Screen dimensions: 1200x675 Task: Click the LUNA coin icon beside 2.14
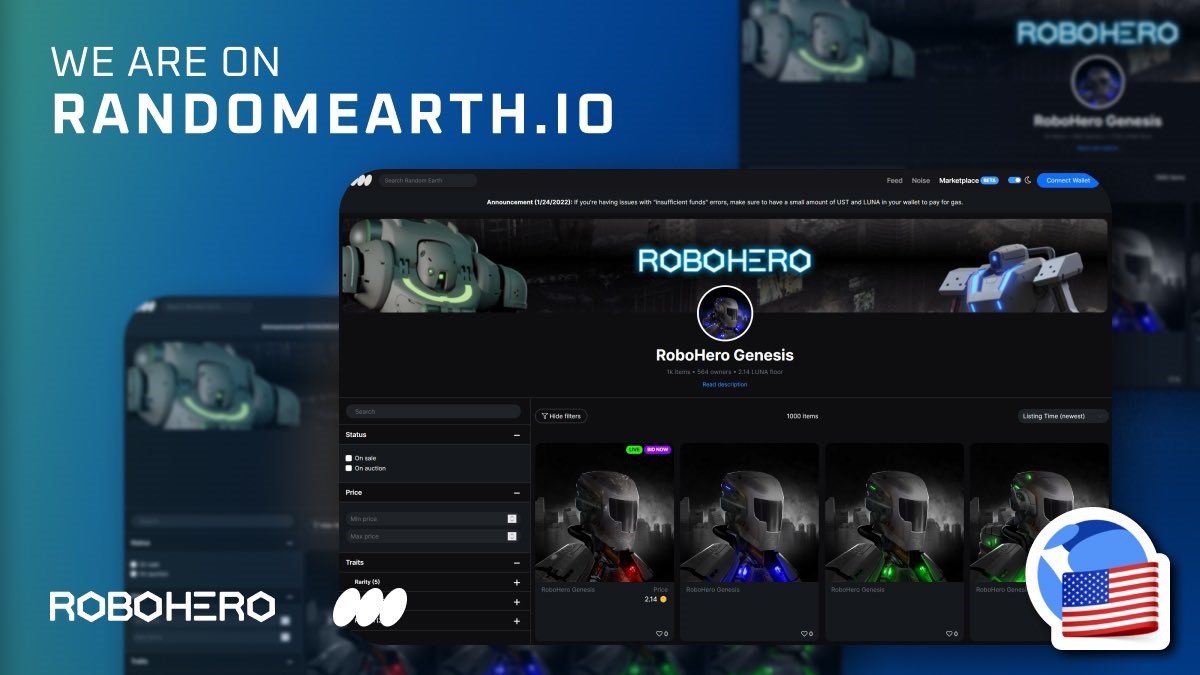[663, 599]
